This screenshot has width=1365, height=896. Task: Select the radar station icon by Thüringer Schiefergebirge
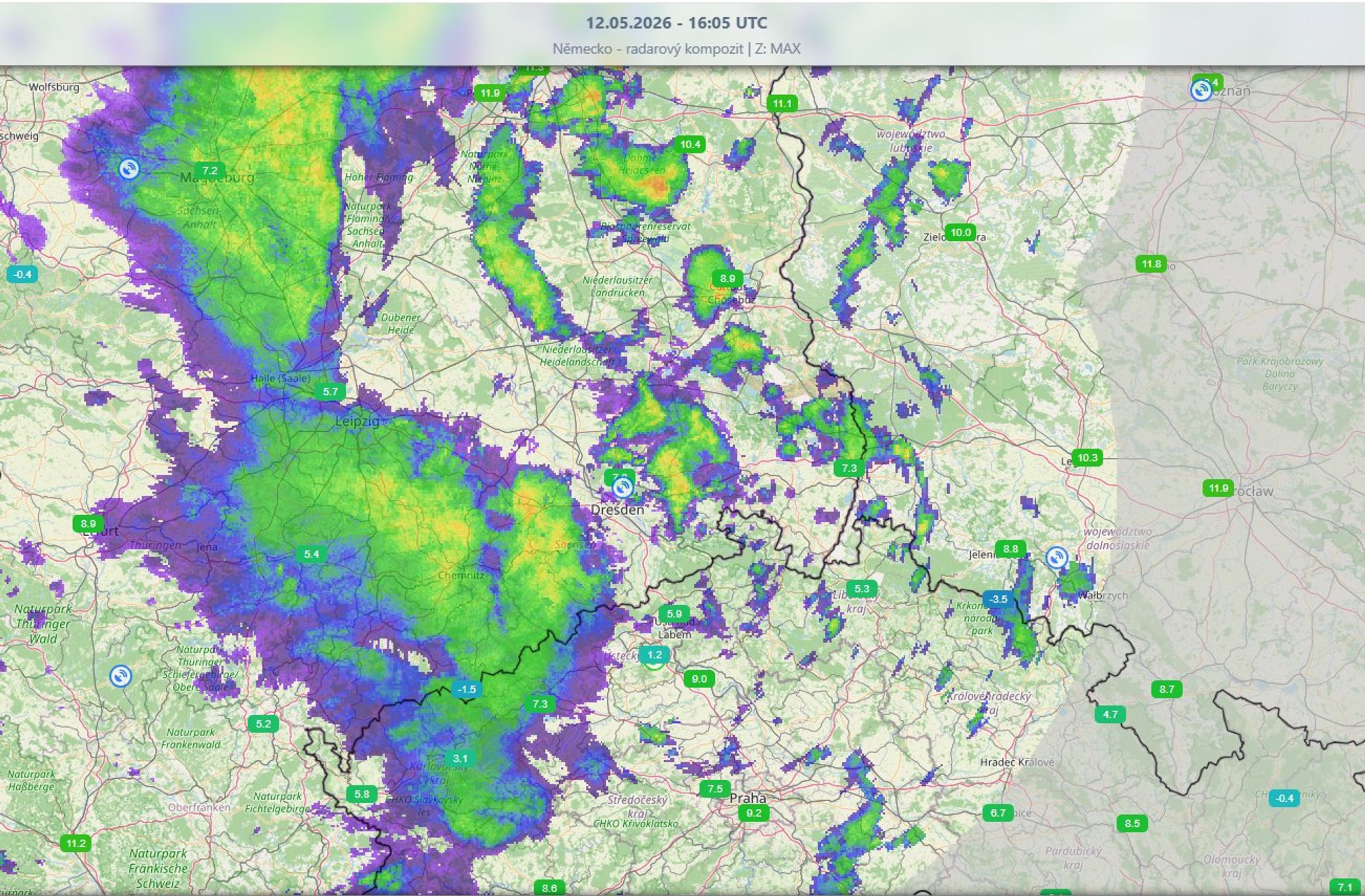click(x=120, y=676)
